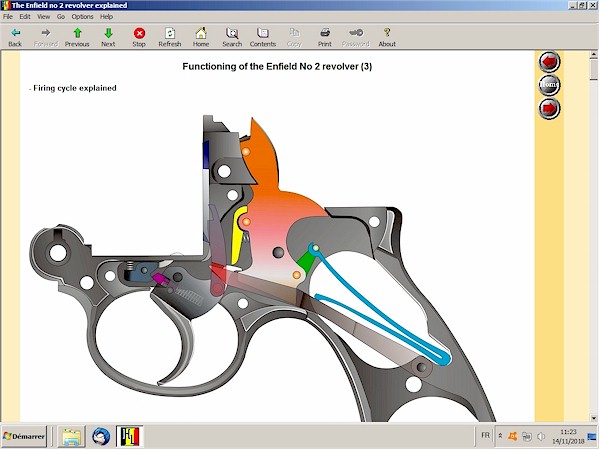
Task: Stop loading with the red Stop icon
Action: pyautogui.click(x=139, y=38)
